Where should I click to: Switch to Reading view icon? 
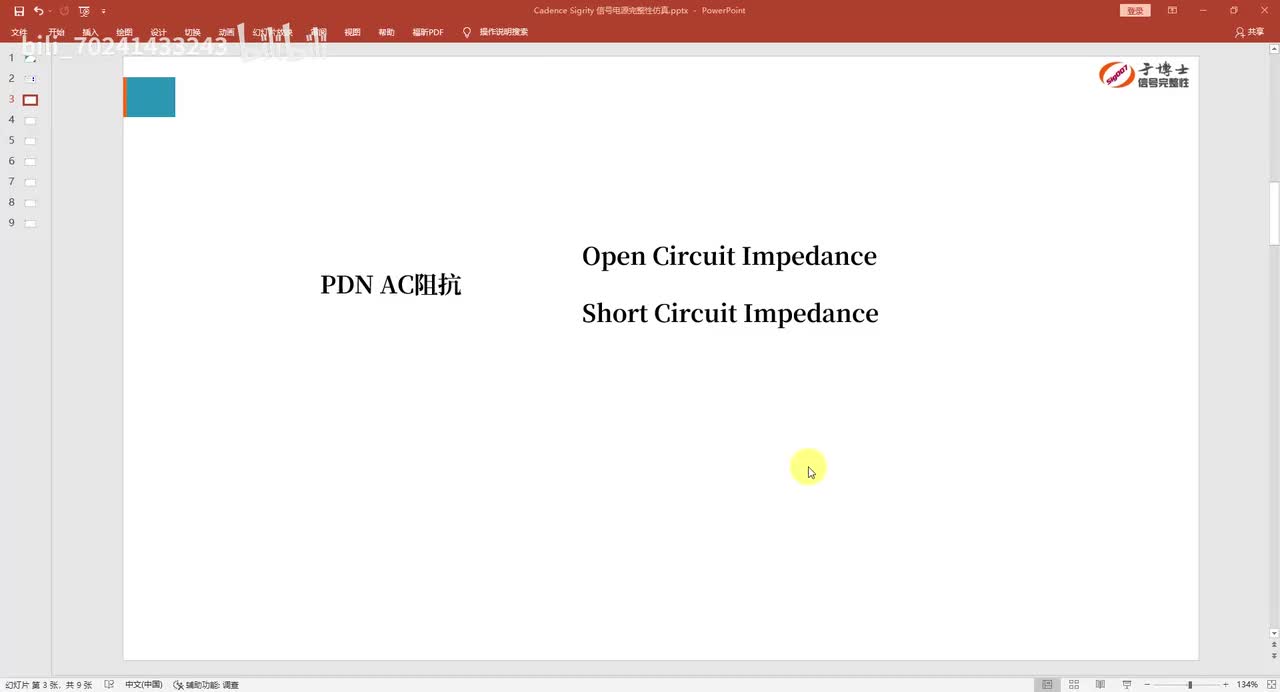[x=1100, y=685]
